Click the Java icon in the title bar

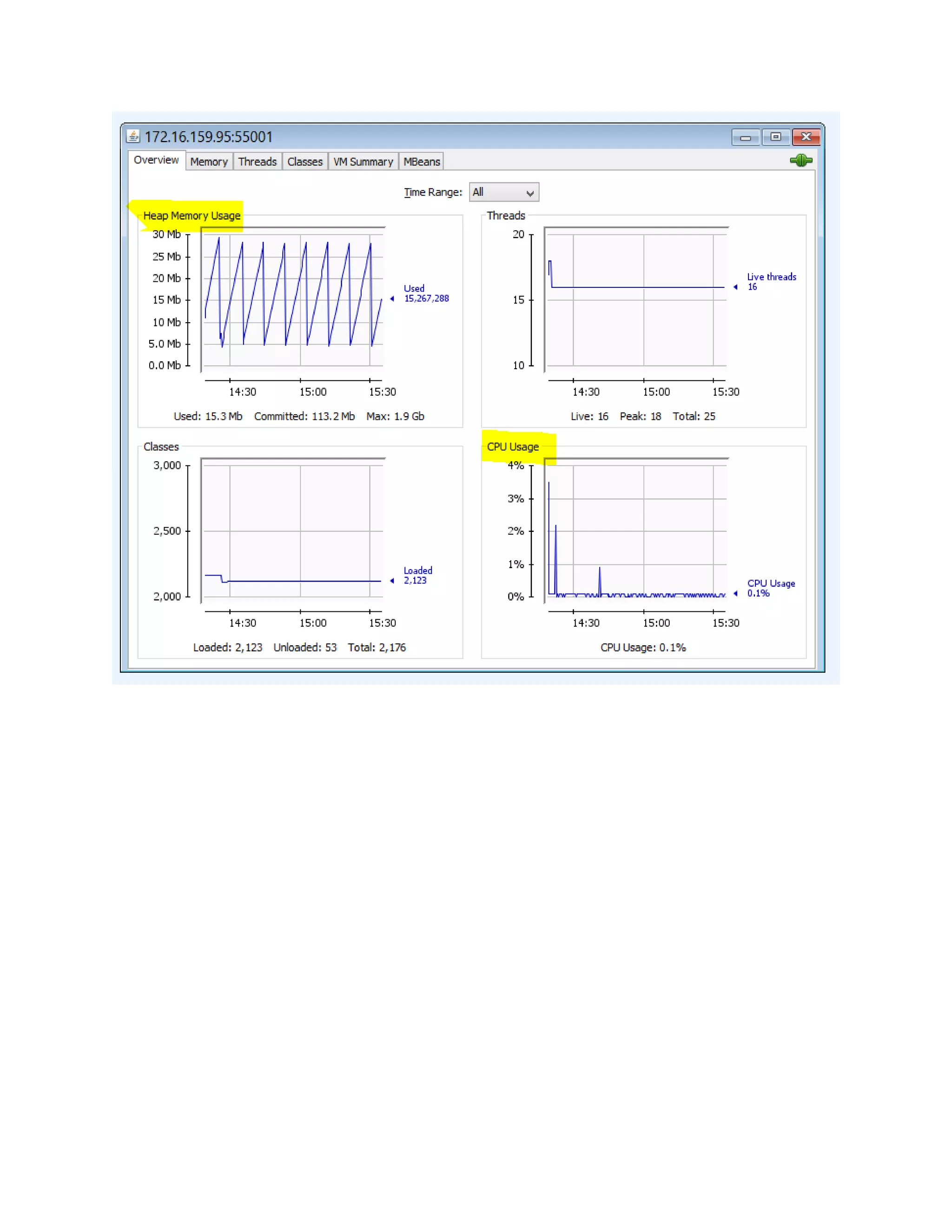(133, 136)
